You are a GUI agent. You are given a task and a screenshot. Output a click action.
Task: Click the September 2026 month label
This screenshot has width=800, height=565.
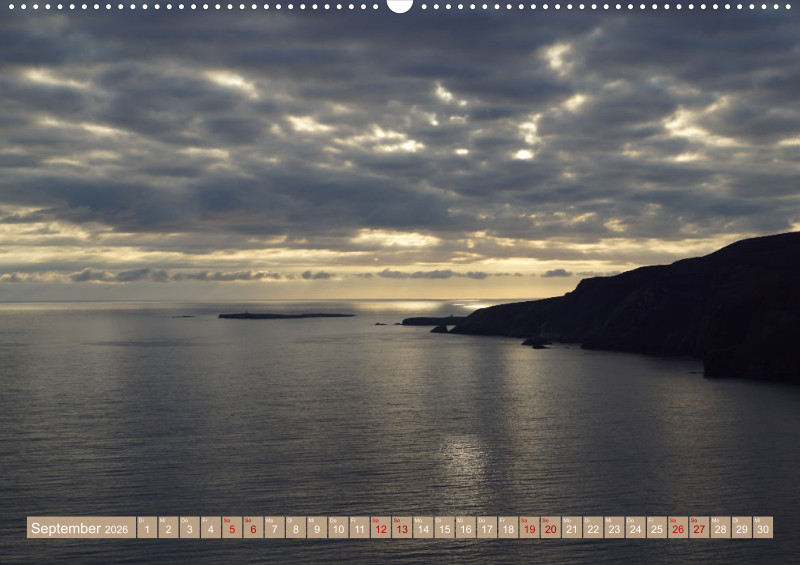coord(81,527)
